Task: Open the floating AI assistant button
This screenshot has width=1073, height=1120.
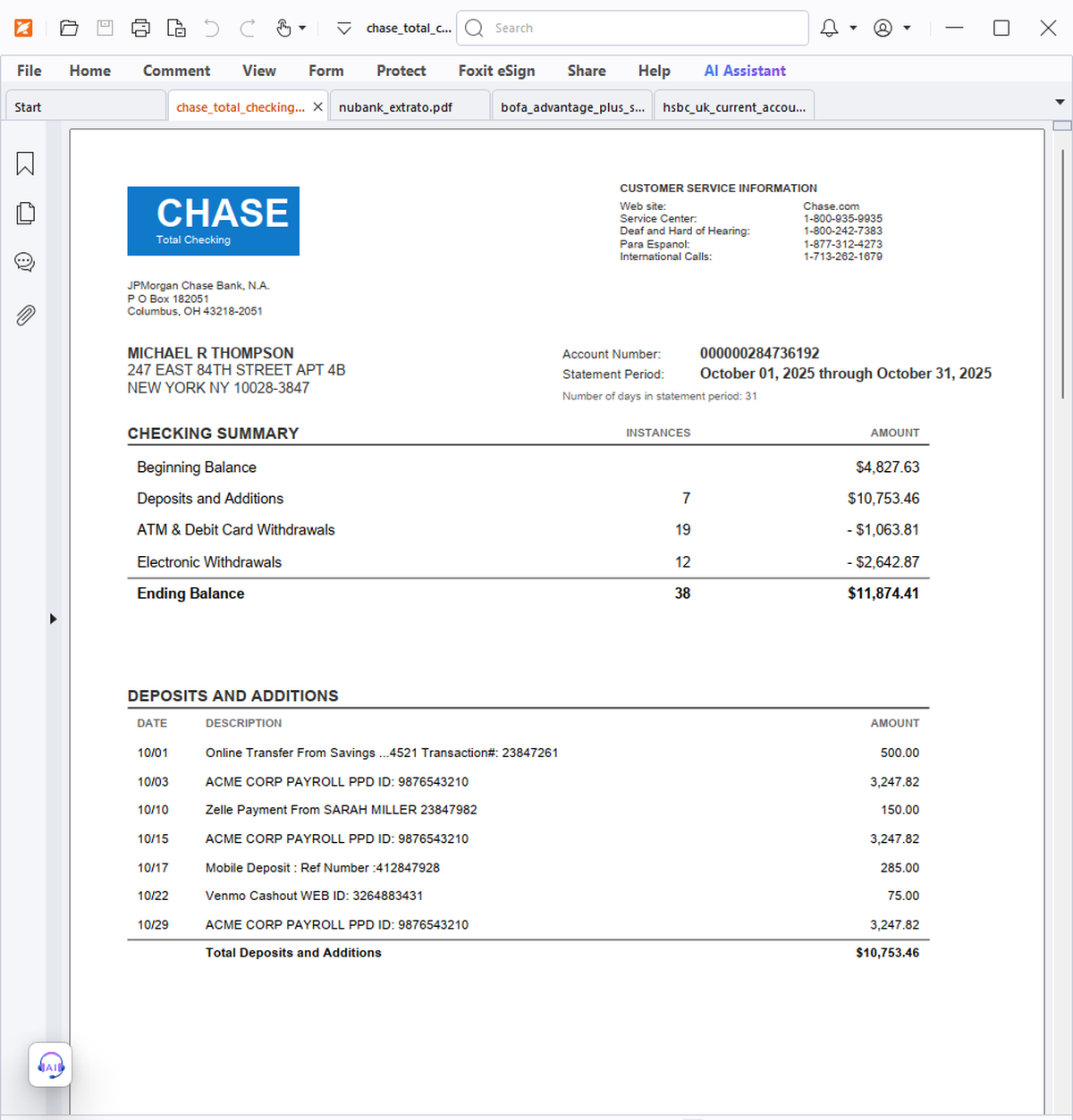Action: [x=50, y=1065]
